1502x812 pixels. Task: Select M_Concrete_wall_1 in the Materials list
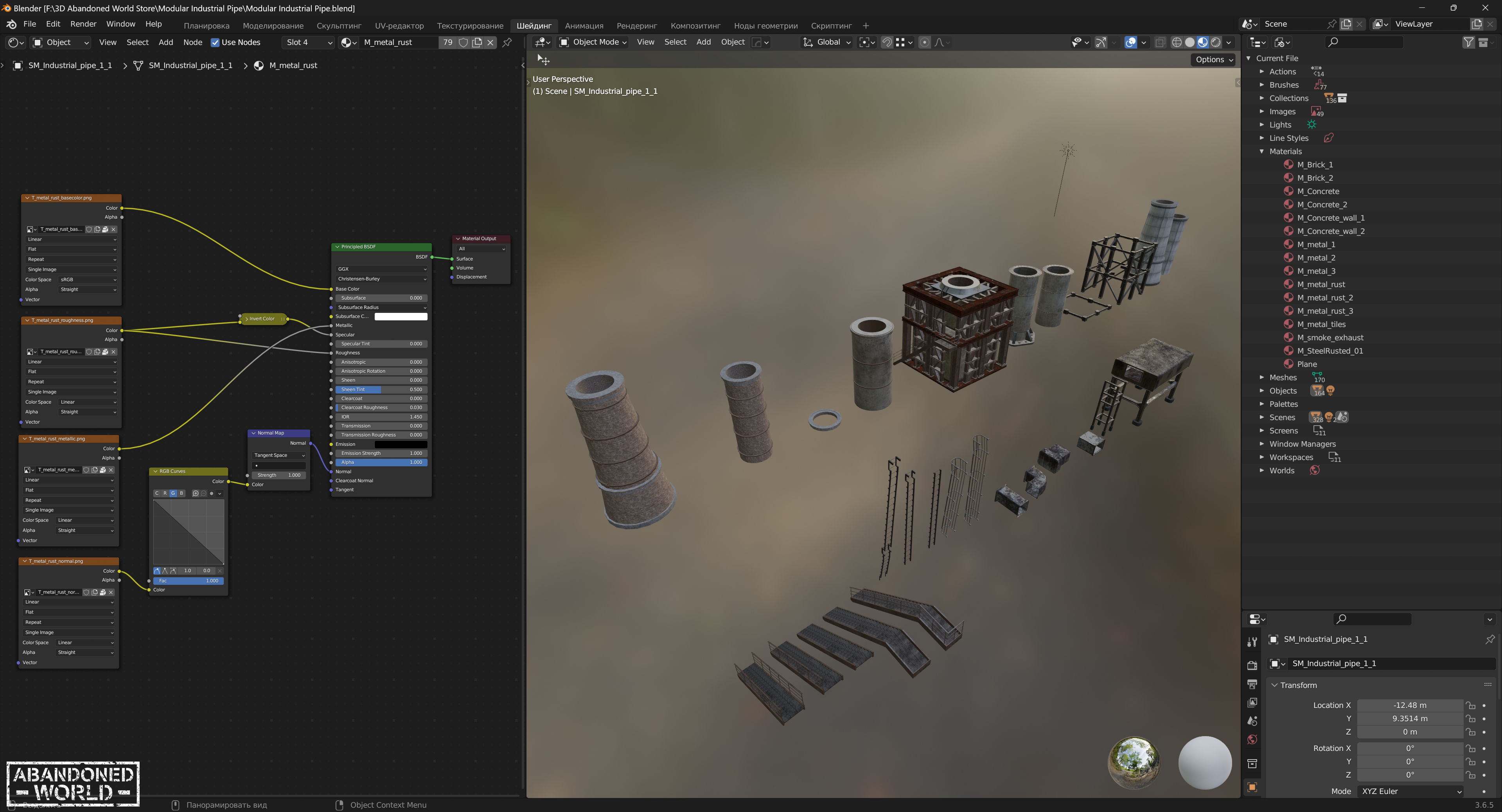pyautogui.click(x=1331, y=218)
